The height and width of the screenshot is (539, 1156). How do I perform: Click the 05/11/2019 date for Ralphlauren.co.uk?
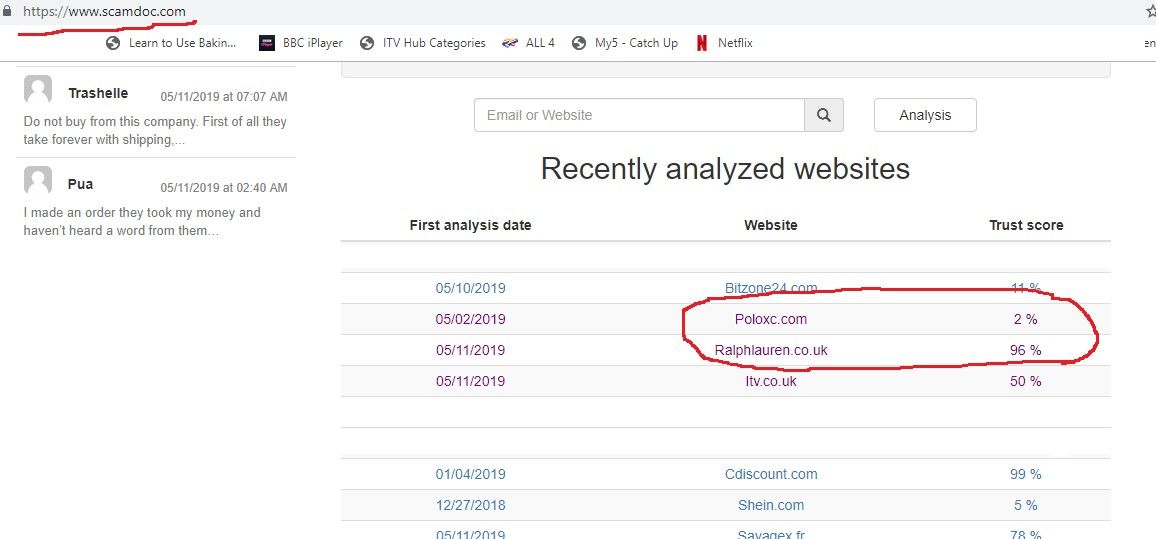click(x=470, y=350)
